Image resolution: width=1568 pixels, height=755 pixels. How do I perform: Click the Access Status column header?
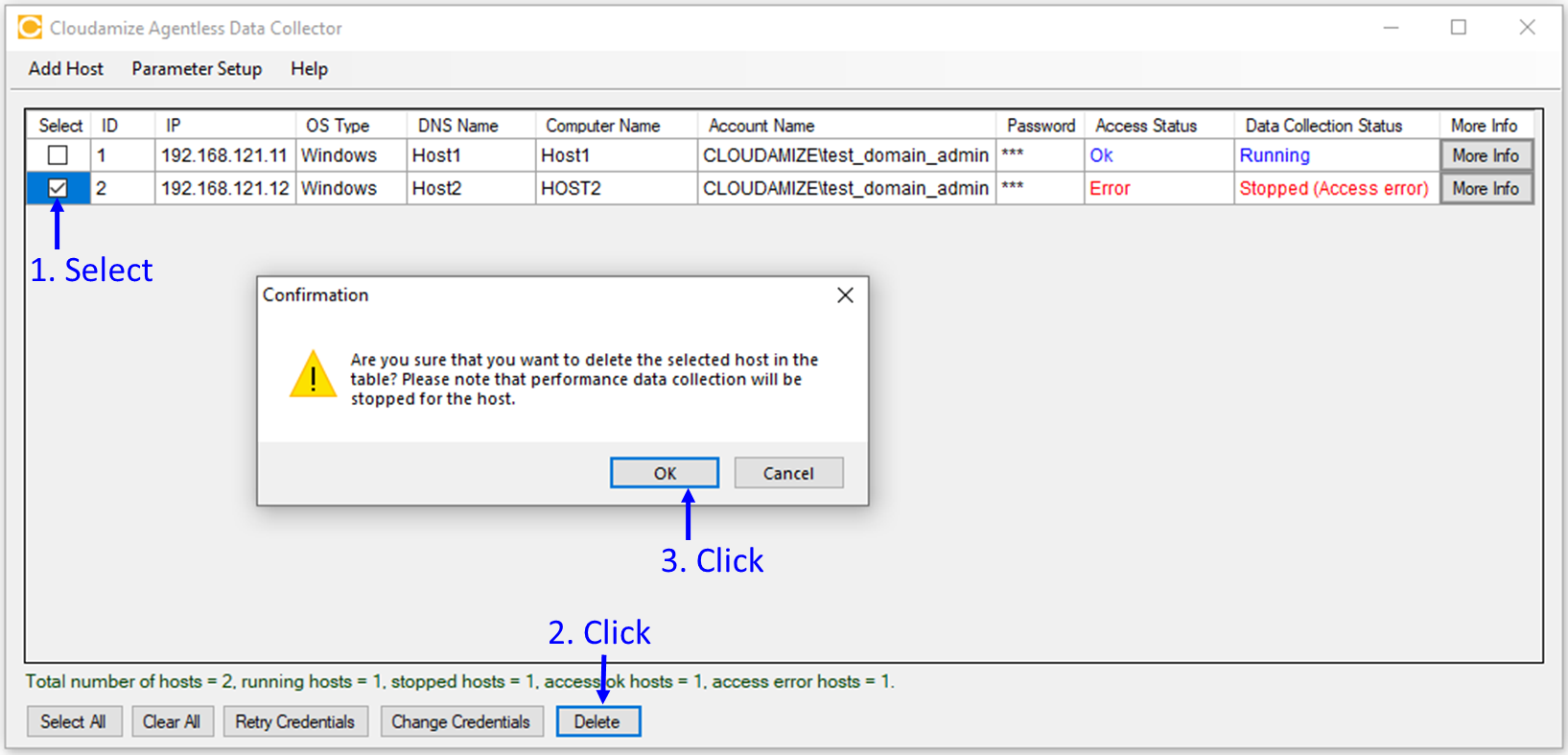click(x=1146, y=126)
